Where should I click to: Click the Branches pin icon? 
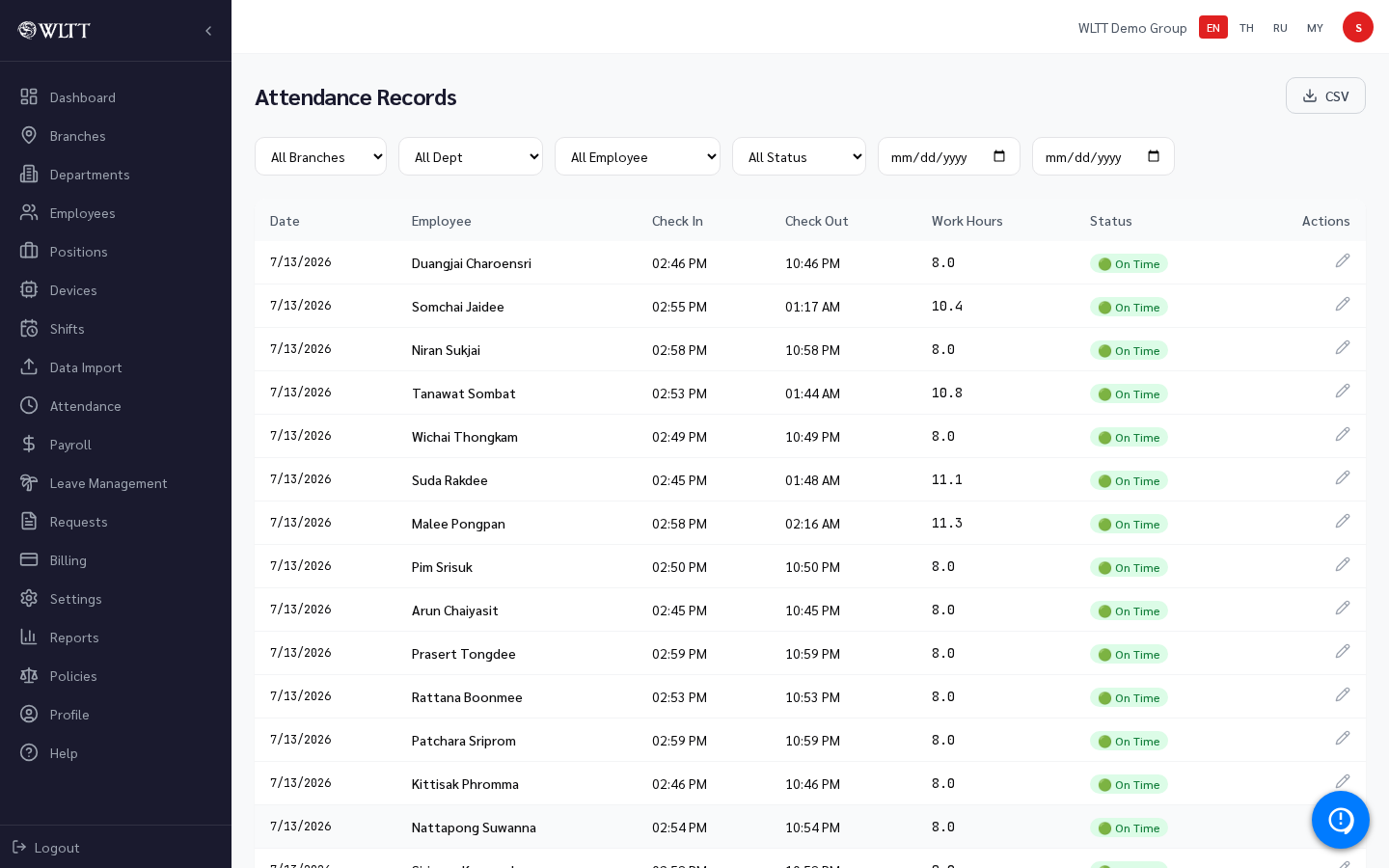point(29,135)
